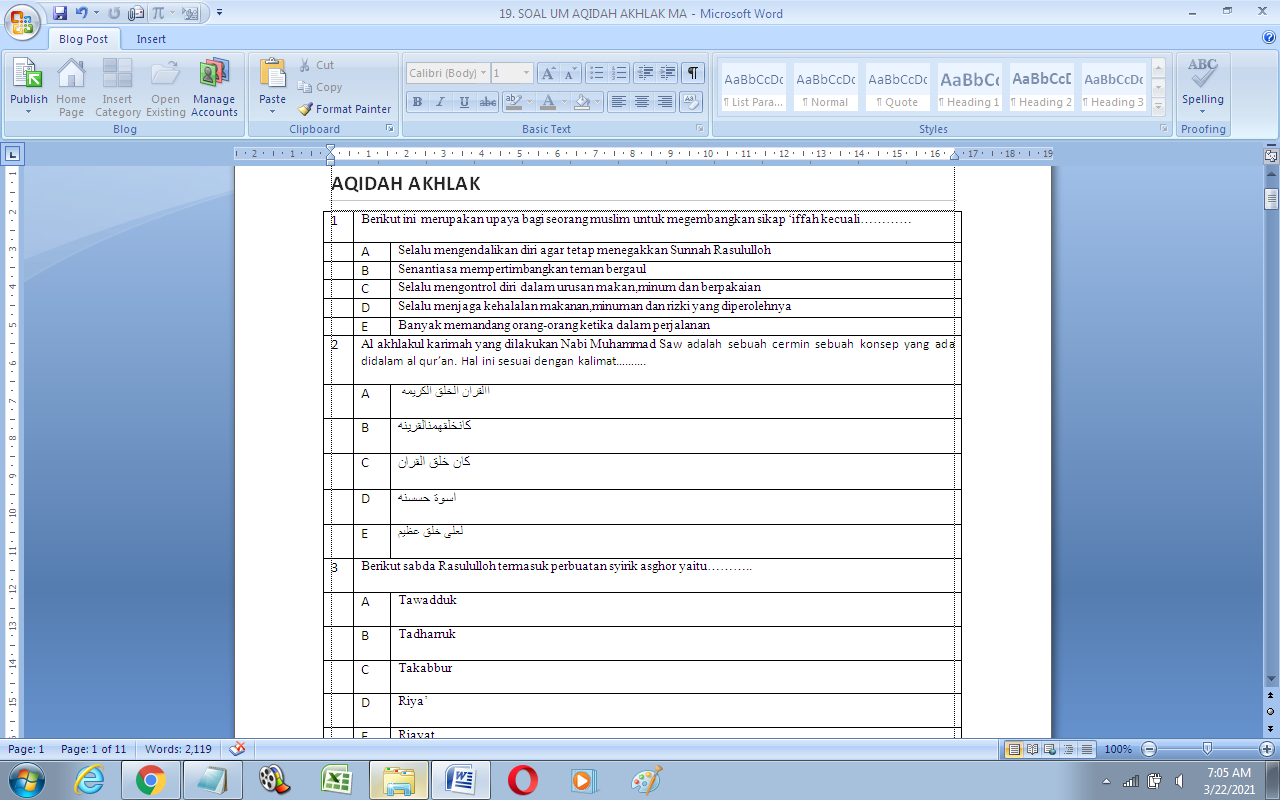Toggle show paragraph marks

click(x=693, y=73)
